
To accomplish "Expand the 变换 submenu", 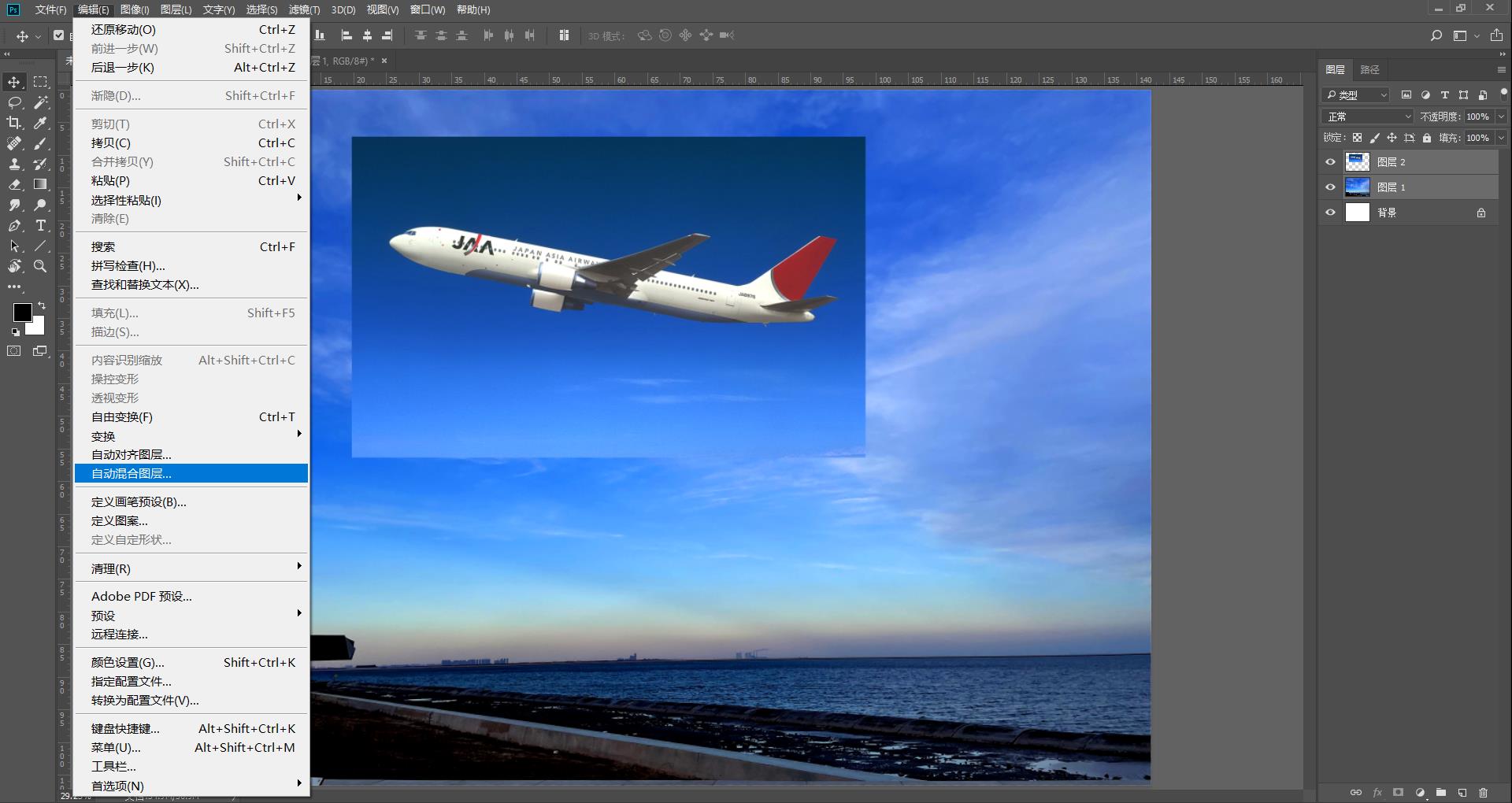I will [x=191, y=436].
